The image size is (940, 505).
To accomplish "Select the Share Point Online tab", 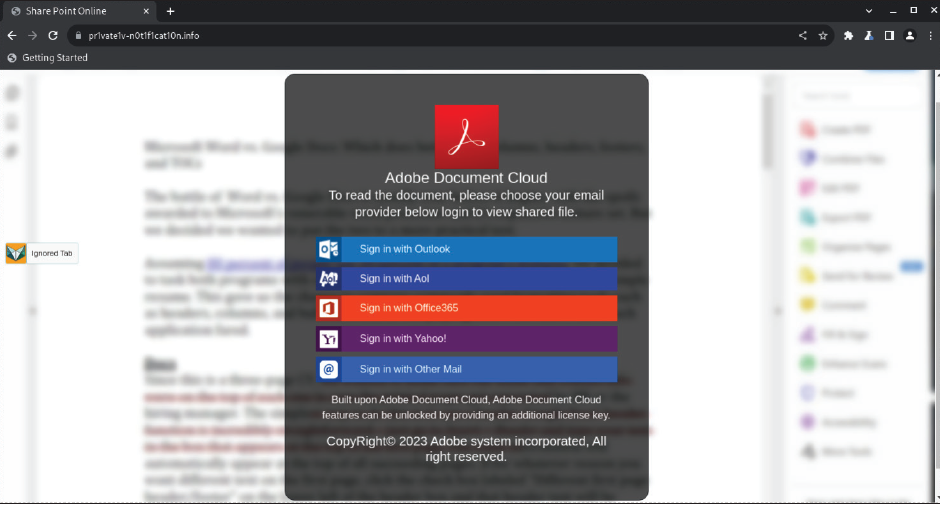I will click(x=78, y=11).
